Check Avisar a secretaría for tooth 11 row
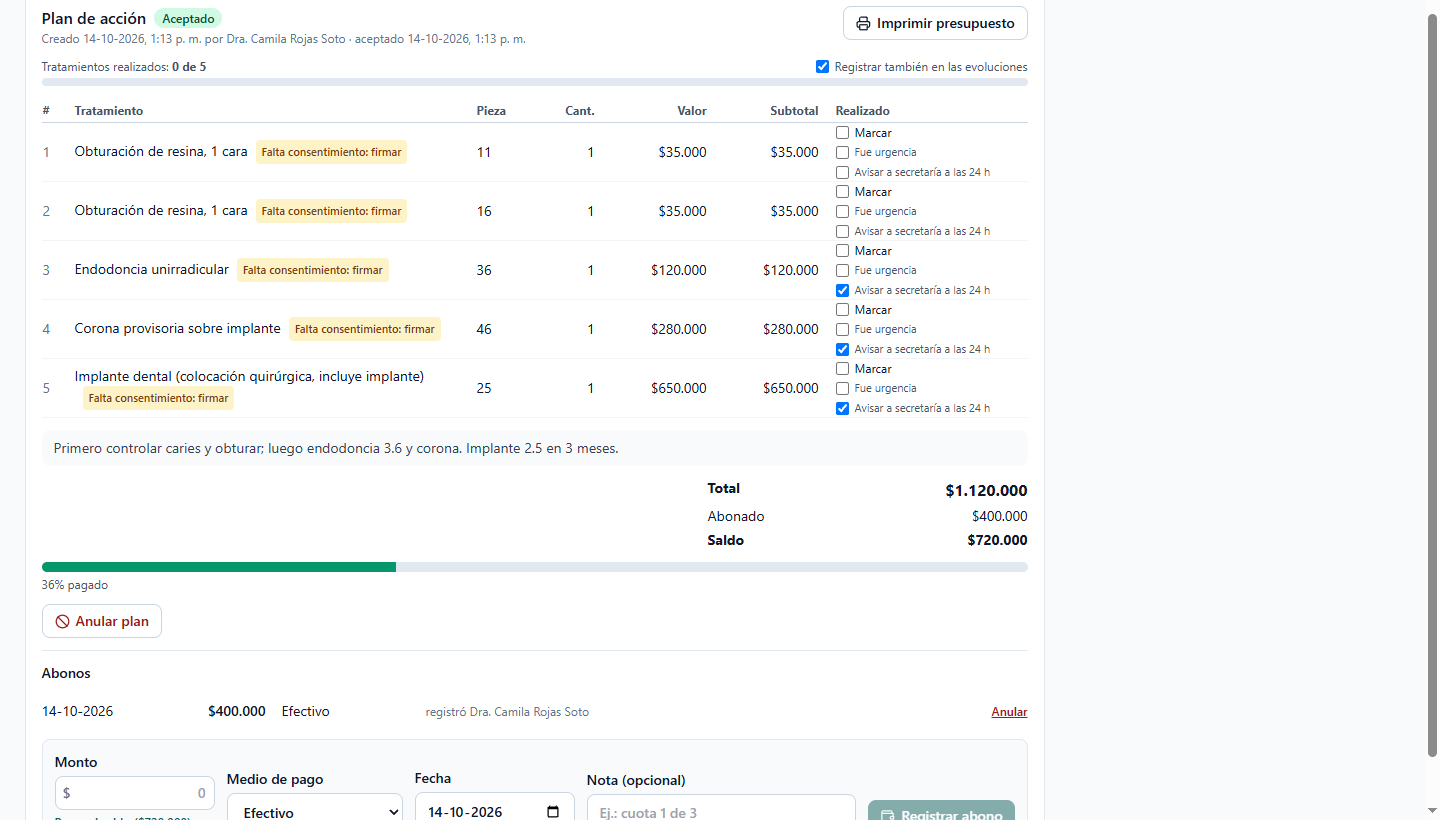The height and width of the screenshot is (820, 1440). click(842, 172)
